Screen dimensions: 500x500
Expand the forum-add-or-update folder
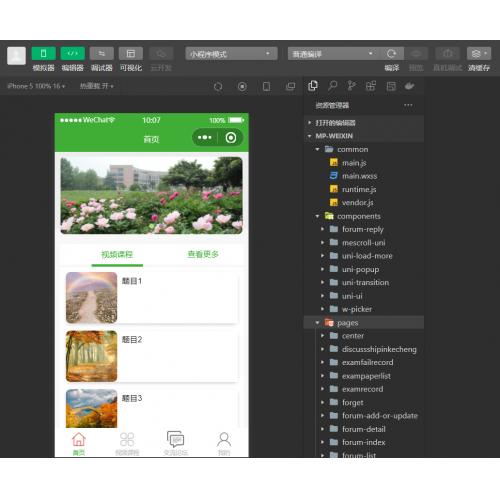pyautogui.click(x=364, y=416)
